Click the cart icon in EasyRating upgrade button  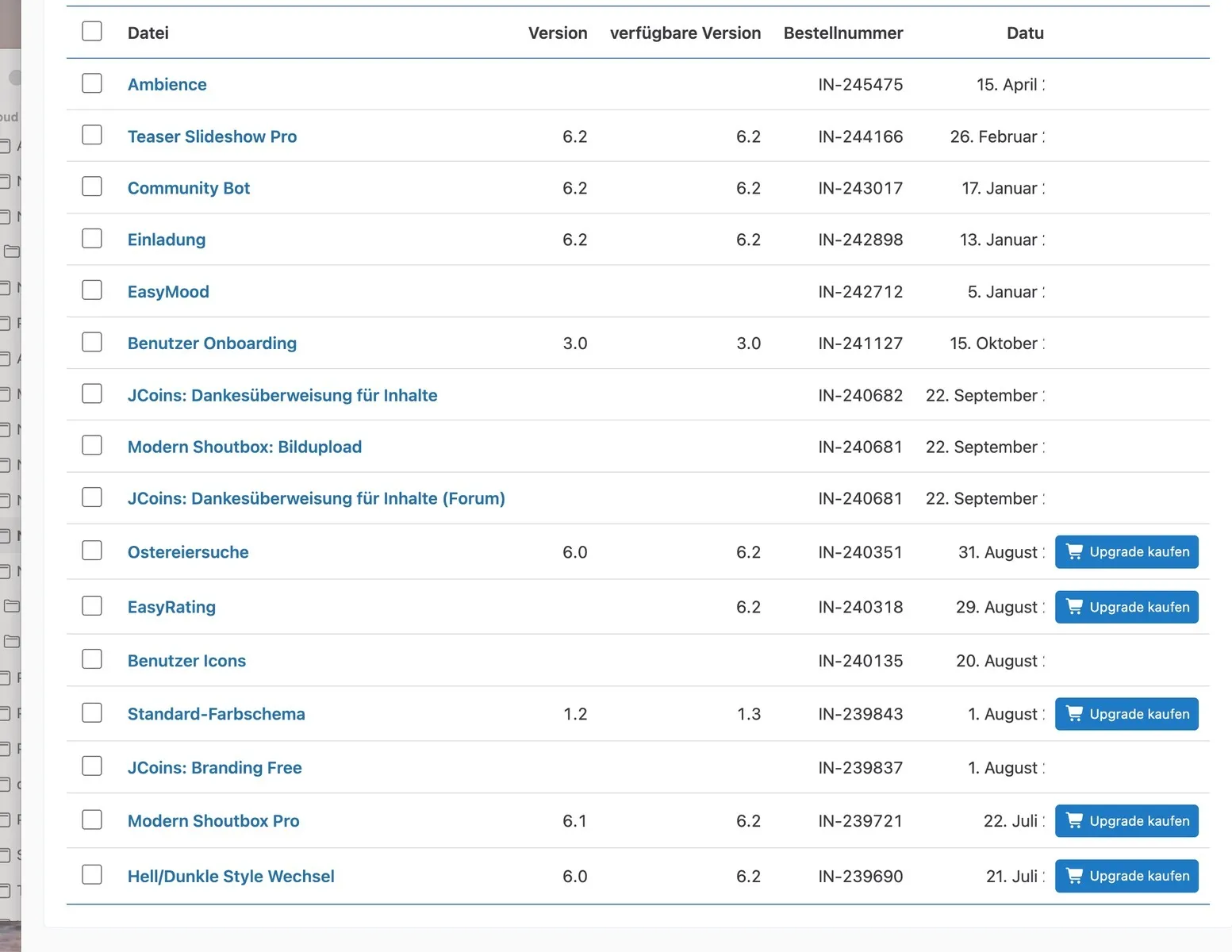1074,607
